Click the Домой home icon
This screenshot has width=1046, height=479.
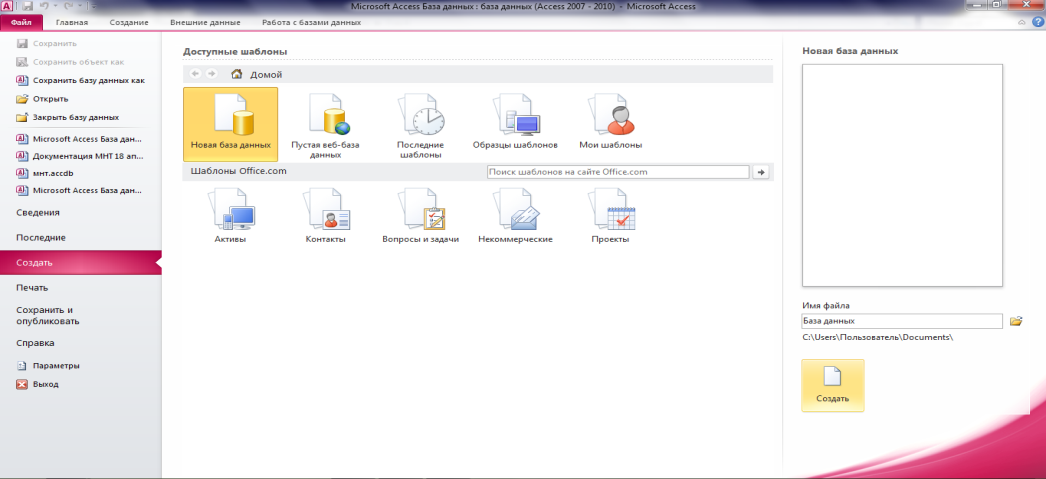coord(236,74)
